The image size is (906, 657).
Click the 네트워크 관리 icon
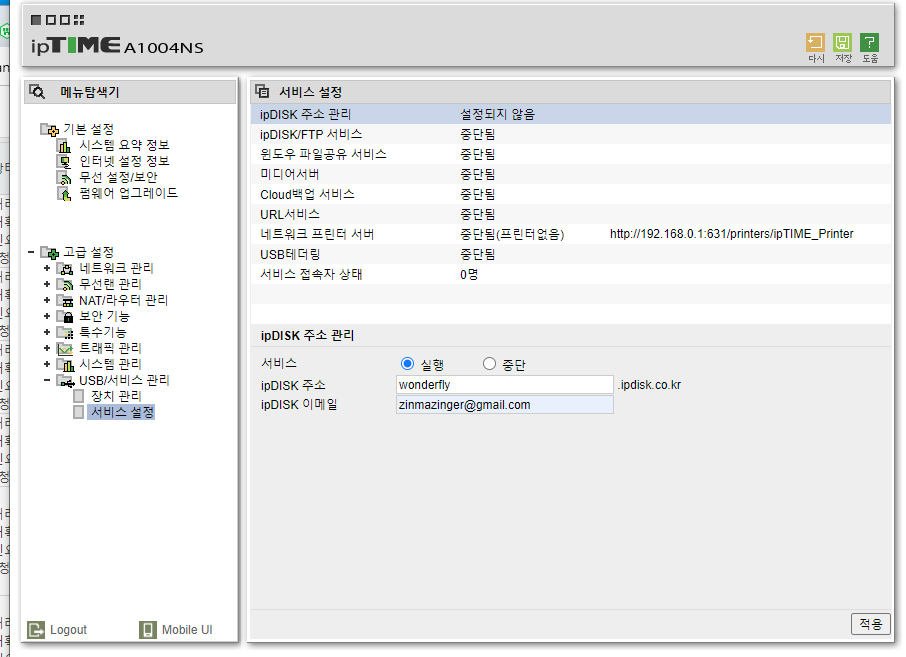[65, 269]
